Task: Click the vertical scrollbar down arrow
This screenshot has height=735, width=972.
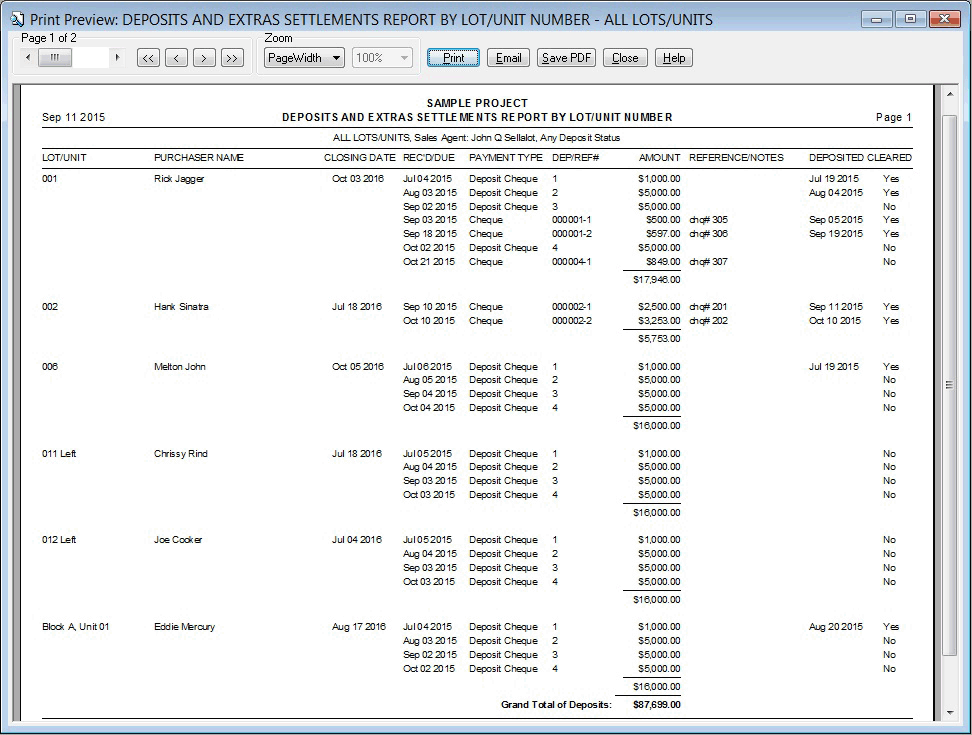Action: (x=949, y=713)
